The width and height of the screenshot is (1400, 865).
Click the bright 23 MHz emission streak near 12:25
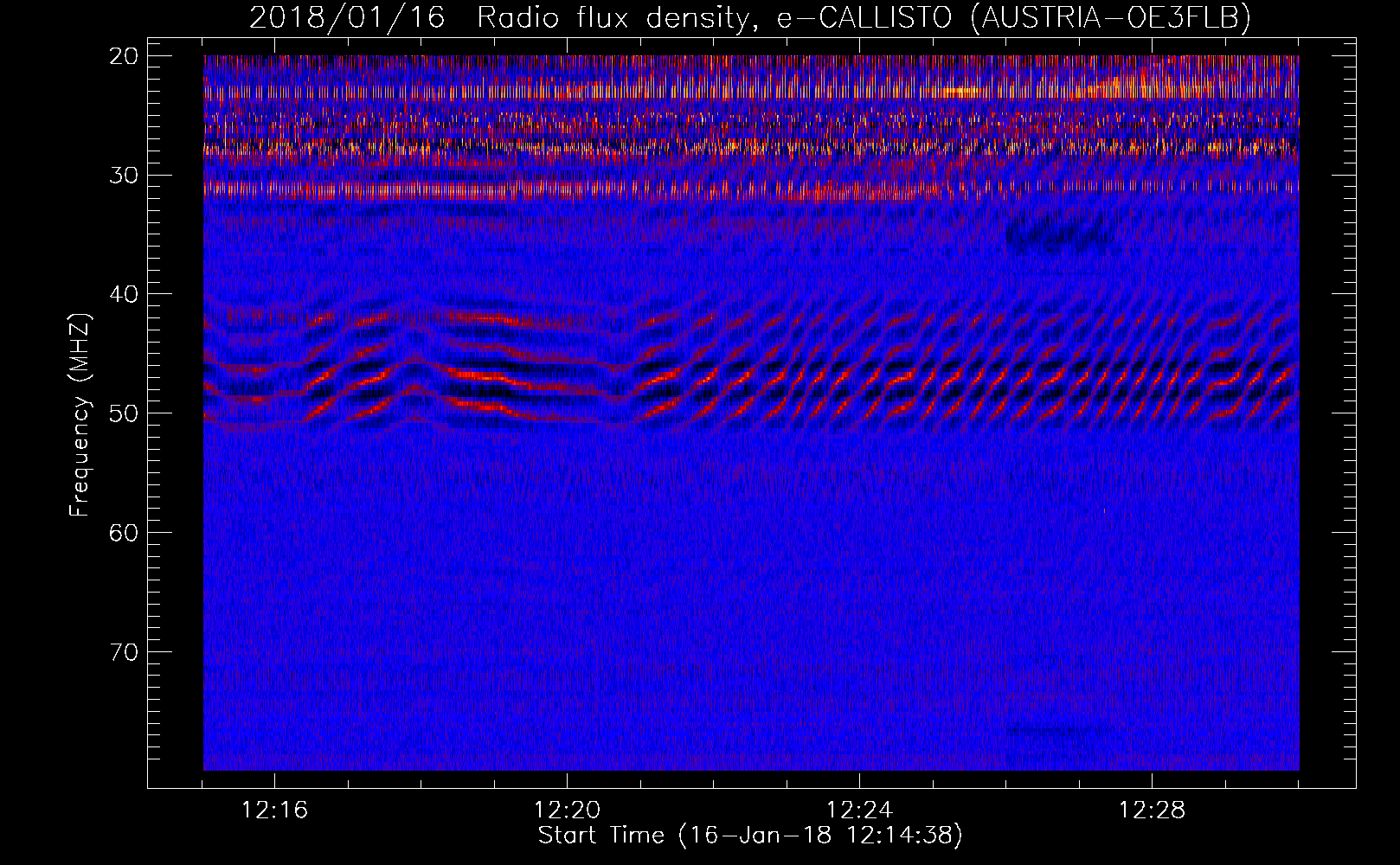[x=960, y=92]
